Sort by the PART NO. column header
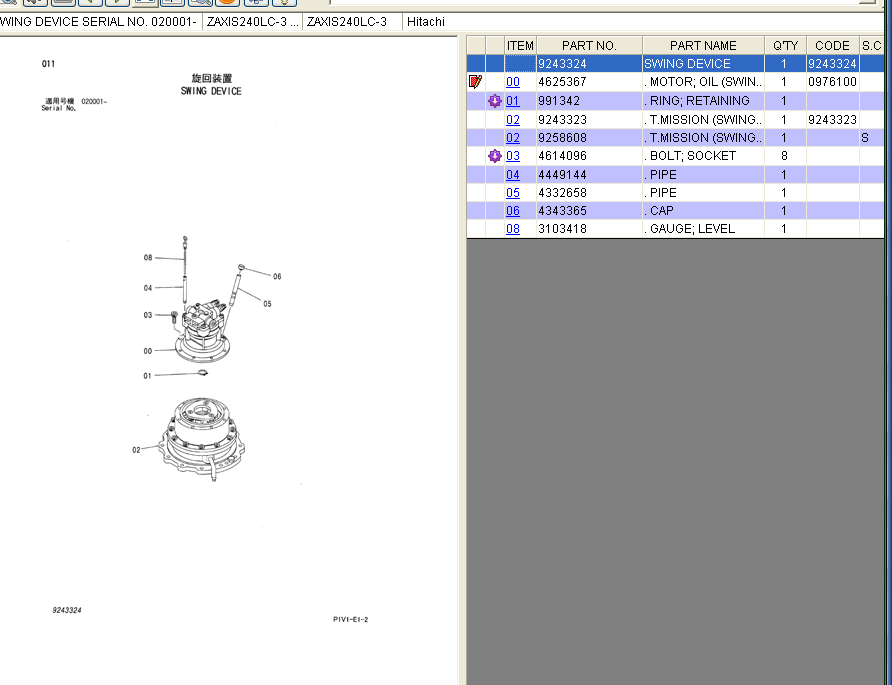Screen dimensions: 892x685 click(589, 46)
